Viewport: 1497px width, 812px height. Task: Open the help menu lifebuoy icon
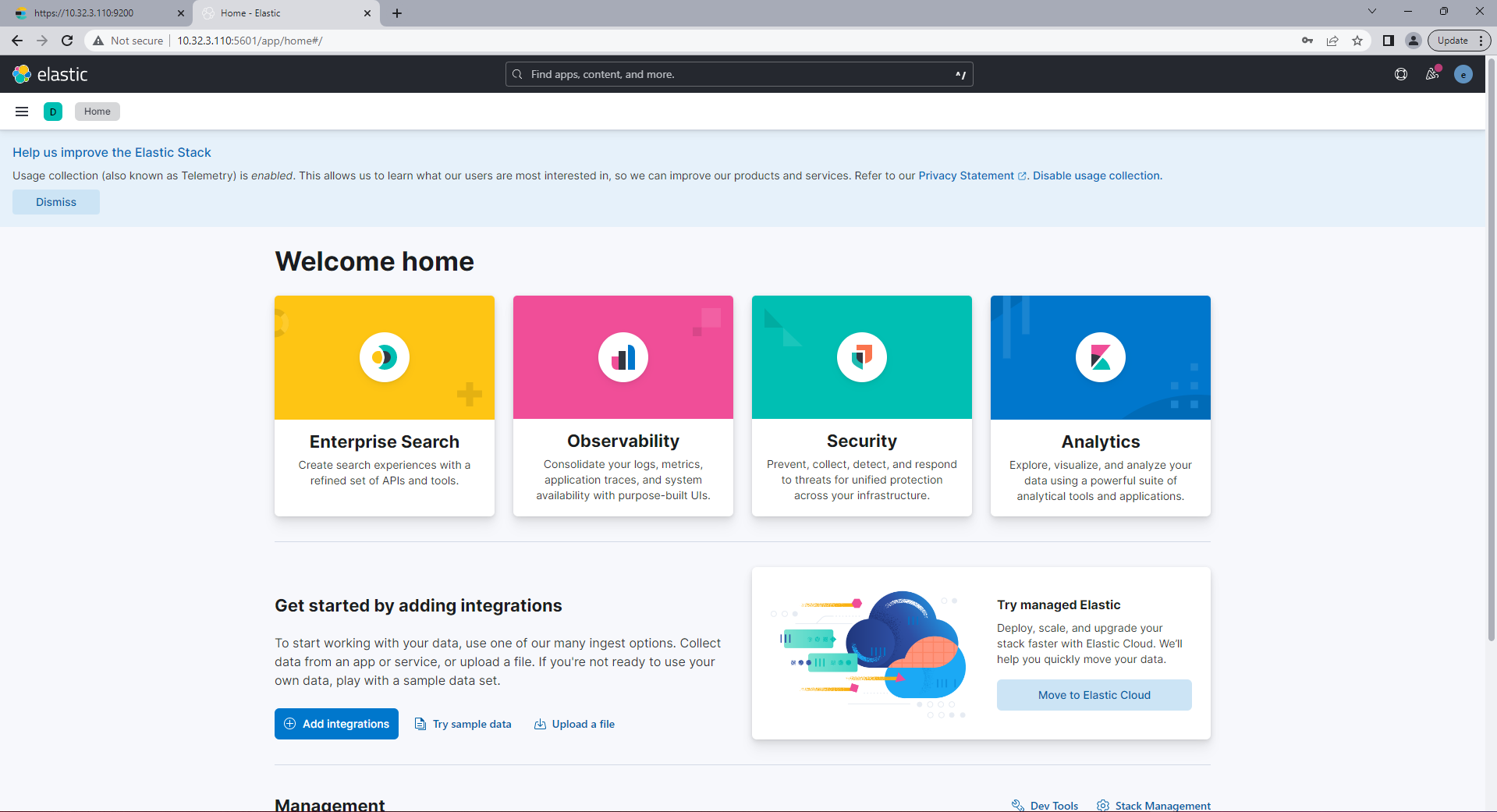pyautogui.click(x=1401, y=74)
